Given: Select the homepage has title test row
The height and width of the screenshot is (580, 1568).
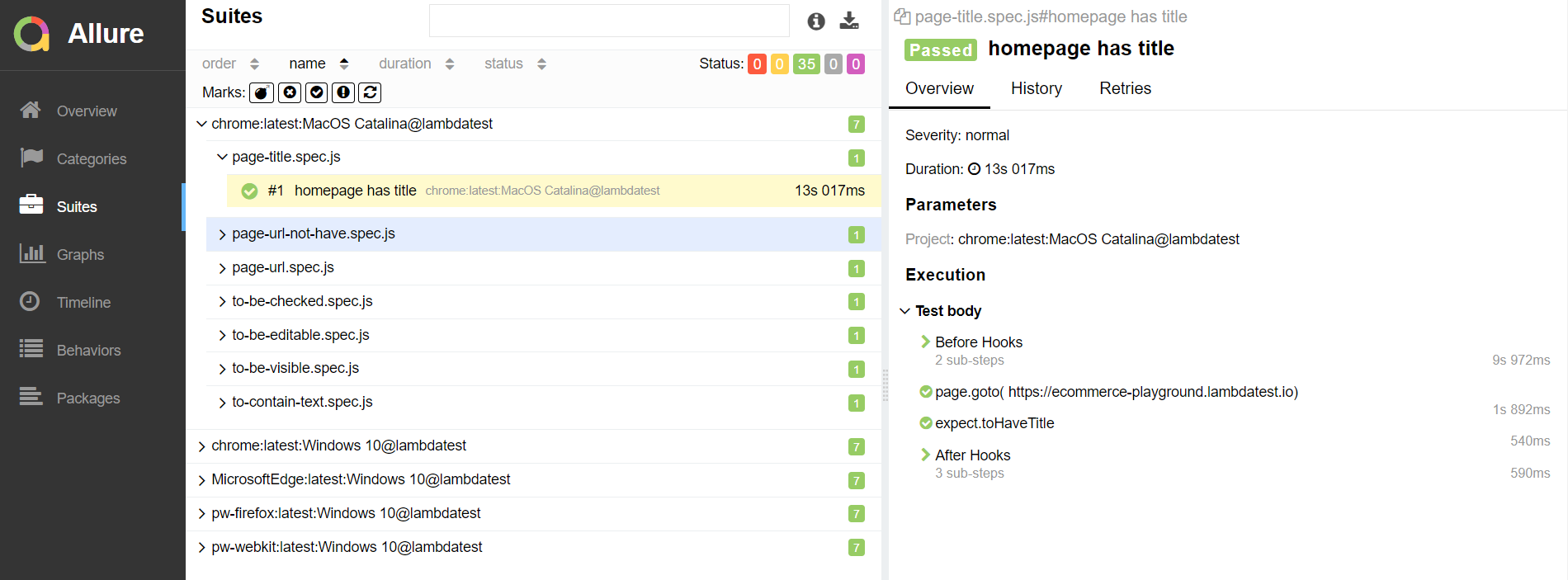Looking at the screenshot, I should [x=554, y=191].
